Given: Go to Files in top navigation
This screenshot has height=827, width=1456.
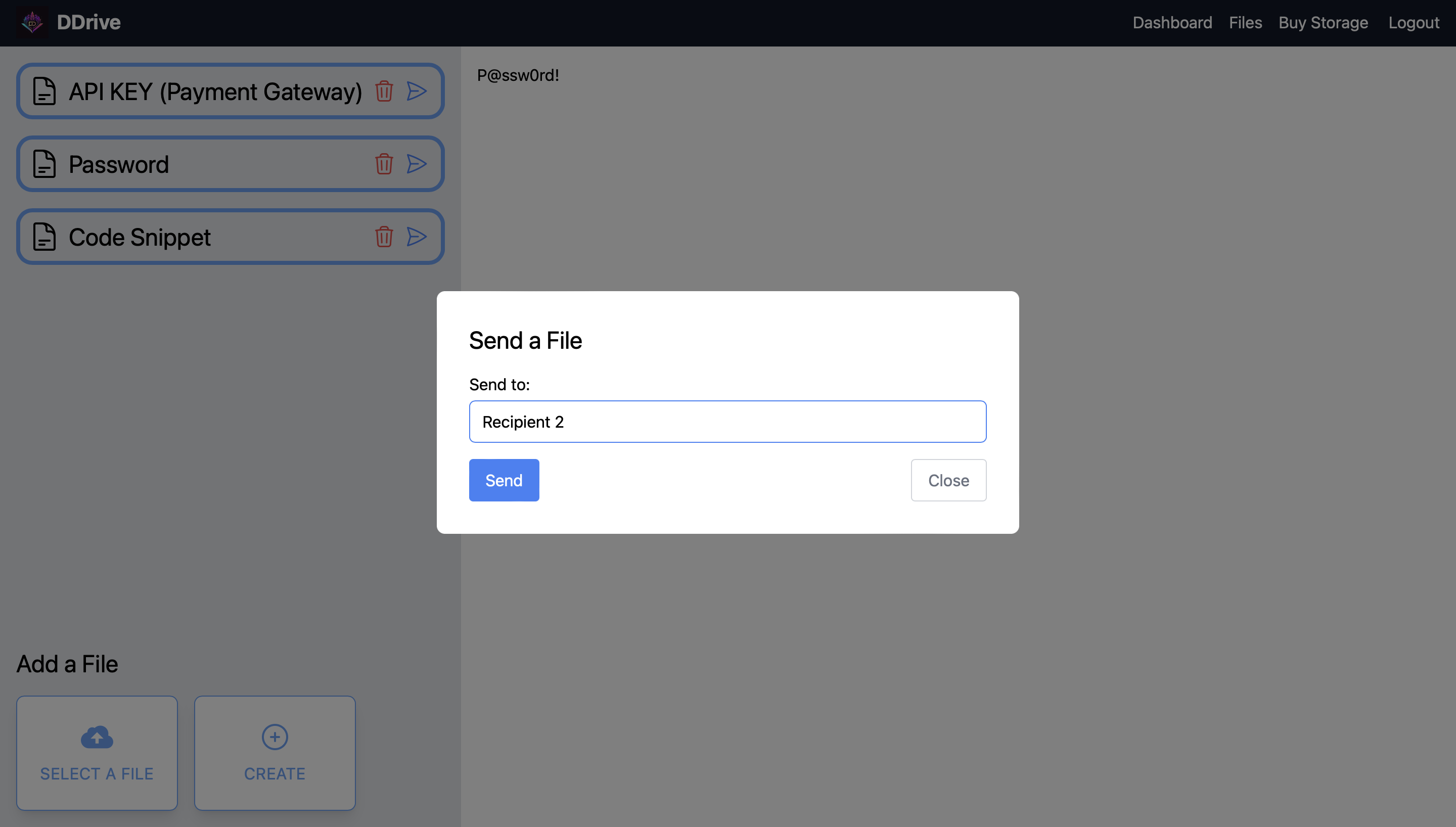Looking at the screenshot, I should 1245,23.
